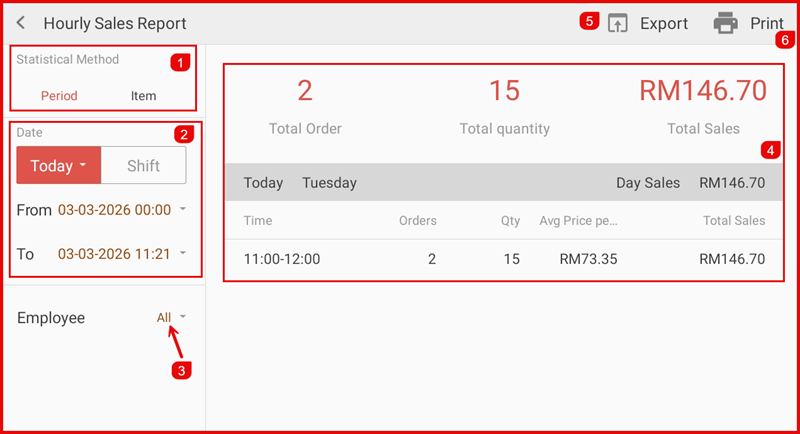Click the Orders column header
The width and height of the screenshot is (800, 434).
tap(417, 220)
